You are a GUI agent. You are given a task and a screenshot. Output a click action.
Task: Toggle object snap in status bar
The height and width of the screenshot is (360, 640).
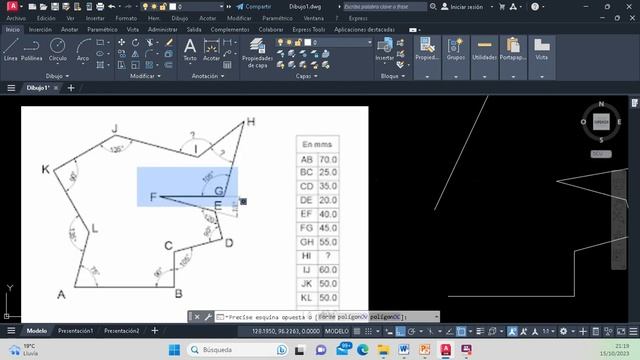[461, 331]
